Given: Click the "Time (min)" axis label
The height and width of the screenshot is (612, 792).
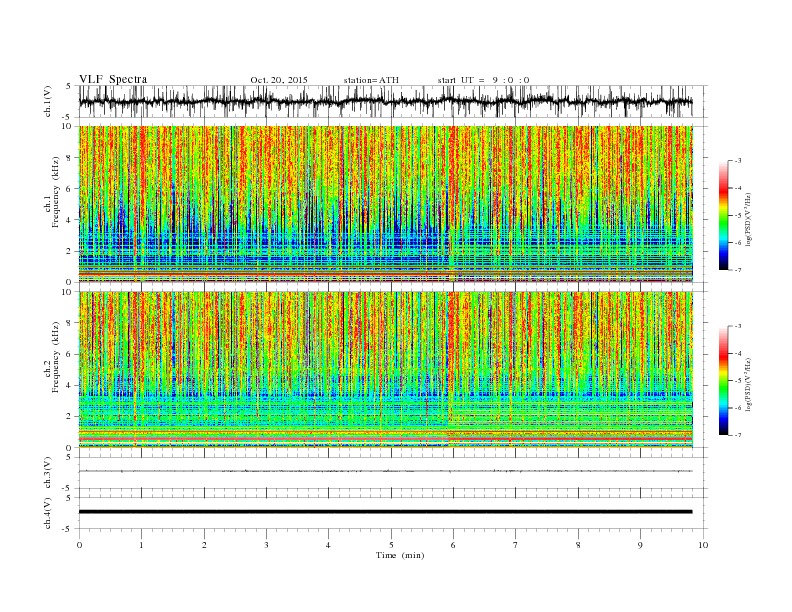Looking at the screenshot, I should tap(400, 555).
